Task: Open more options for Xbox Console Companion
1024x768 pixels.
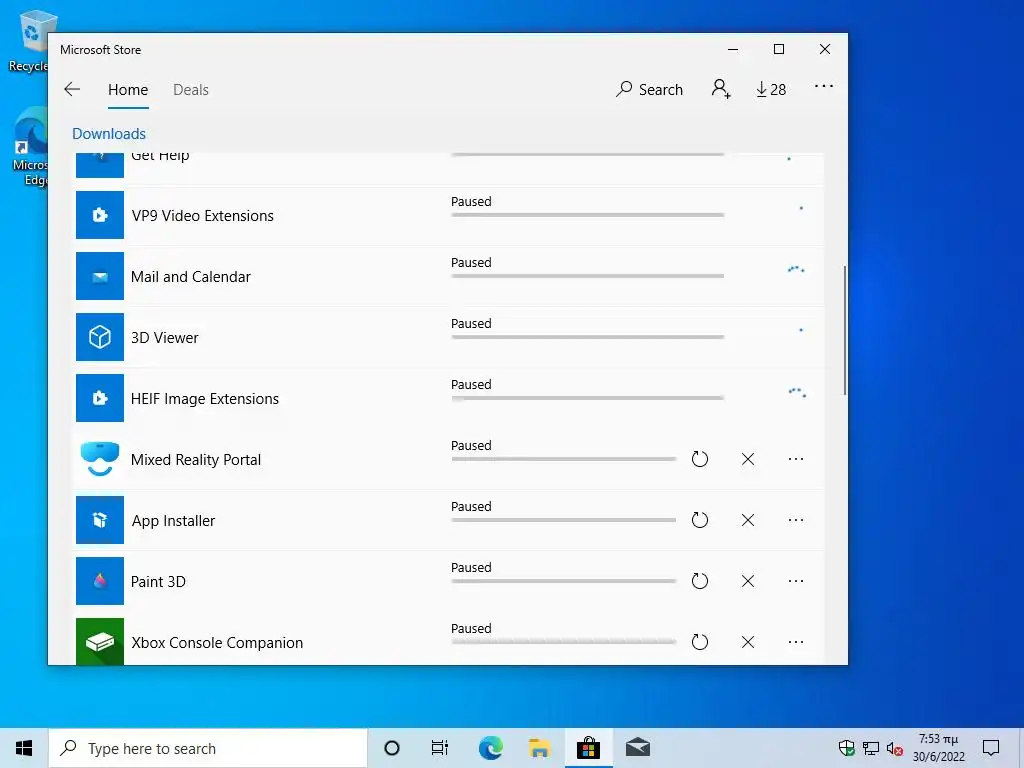Action: pyautogui.click(x=795, y=642)
